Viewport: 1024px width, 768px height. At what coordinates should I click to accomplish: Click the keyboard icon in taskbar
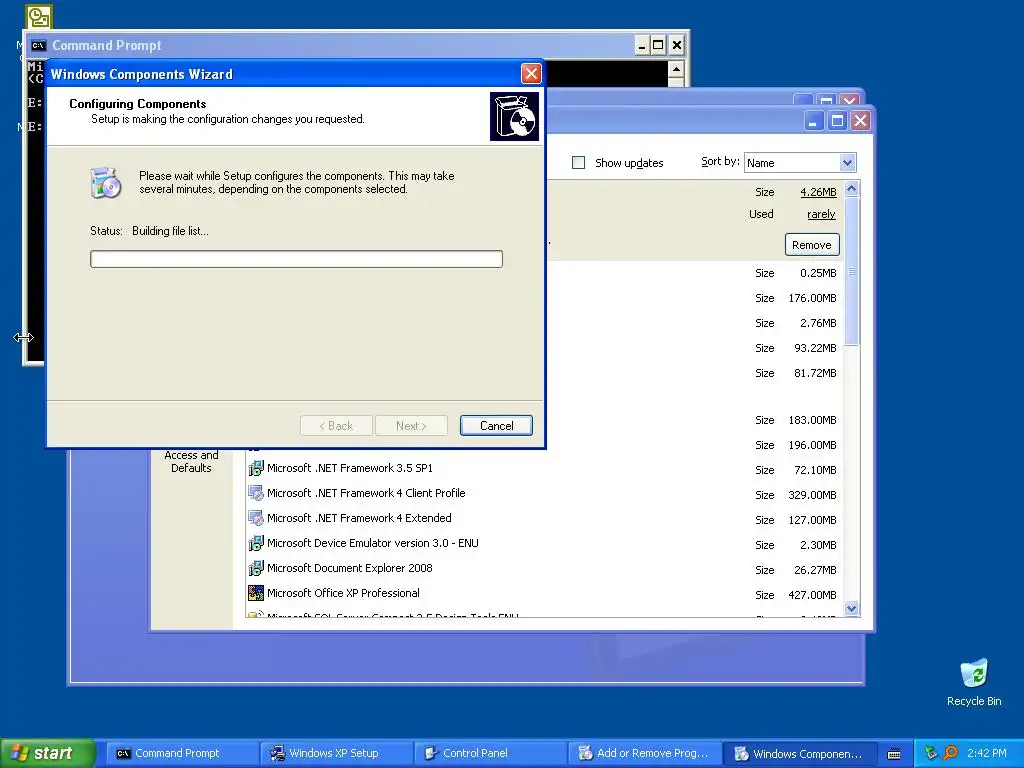click(894, 754)
